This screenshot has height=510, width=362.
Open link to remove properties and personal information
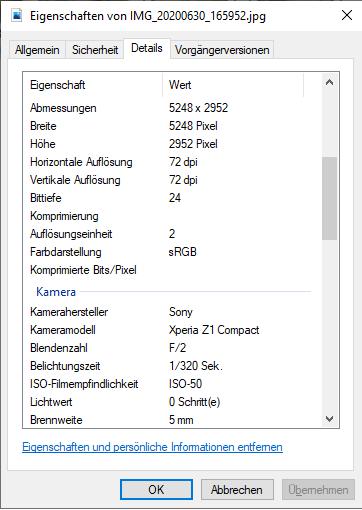152,447
